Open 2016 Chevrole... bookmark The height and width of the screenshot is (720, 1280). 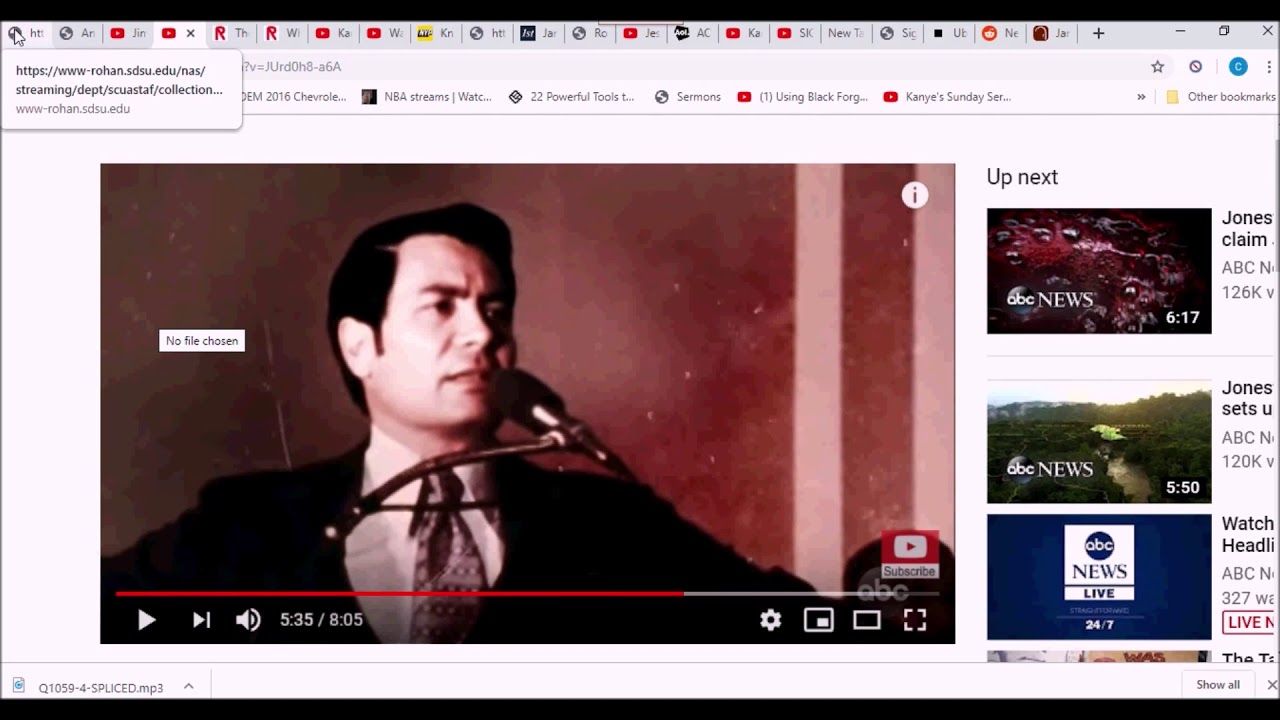pos(294,97)
